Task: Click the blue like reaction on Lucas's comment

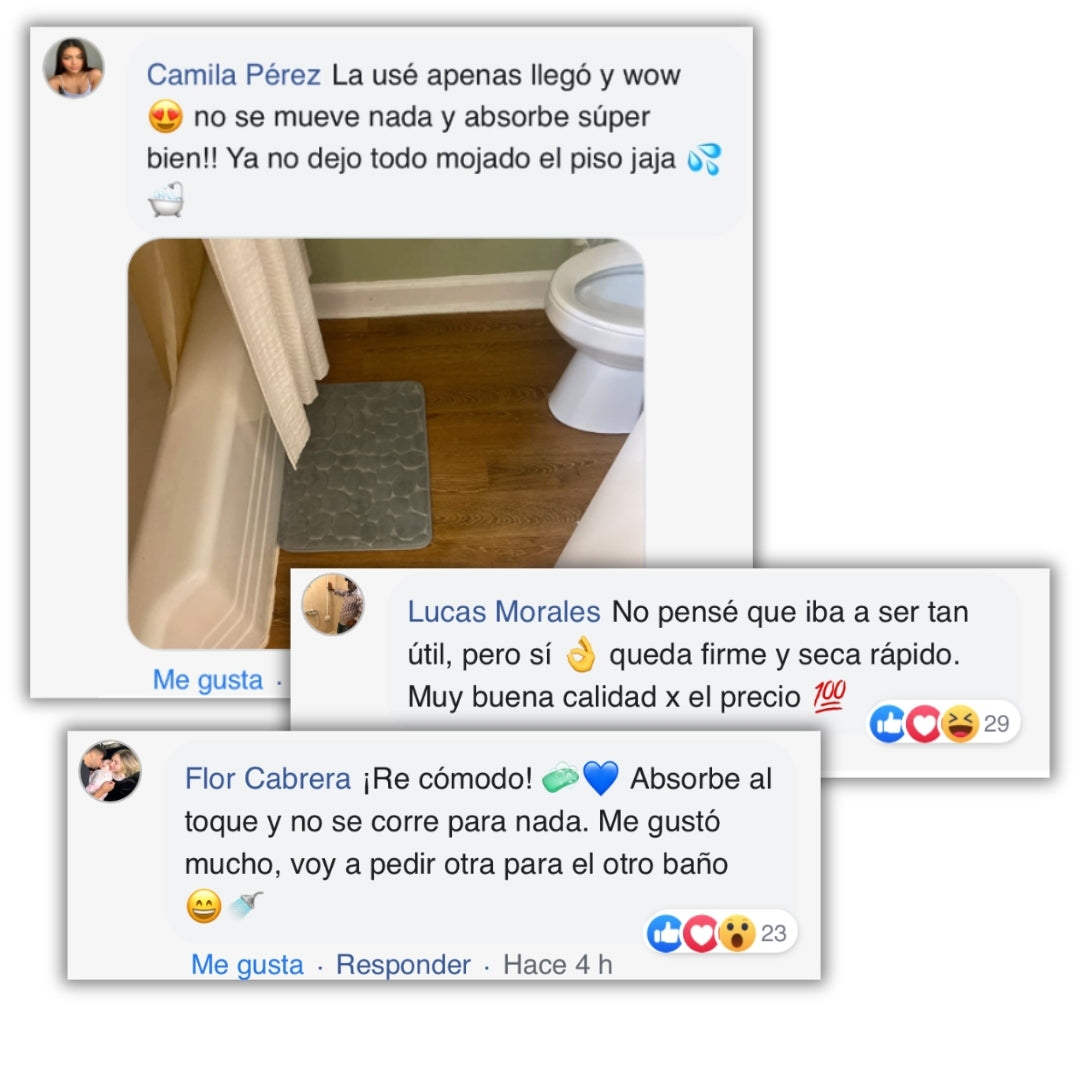Action: 889,723
